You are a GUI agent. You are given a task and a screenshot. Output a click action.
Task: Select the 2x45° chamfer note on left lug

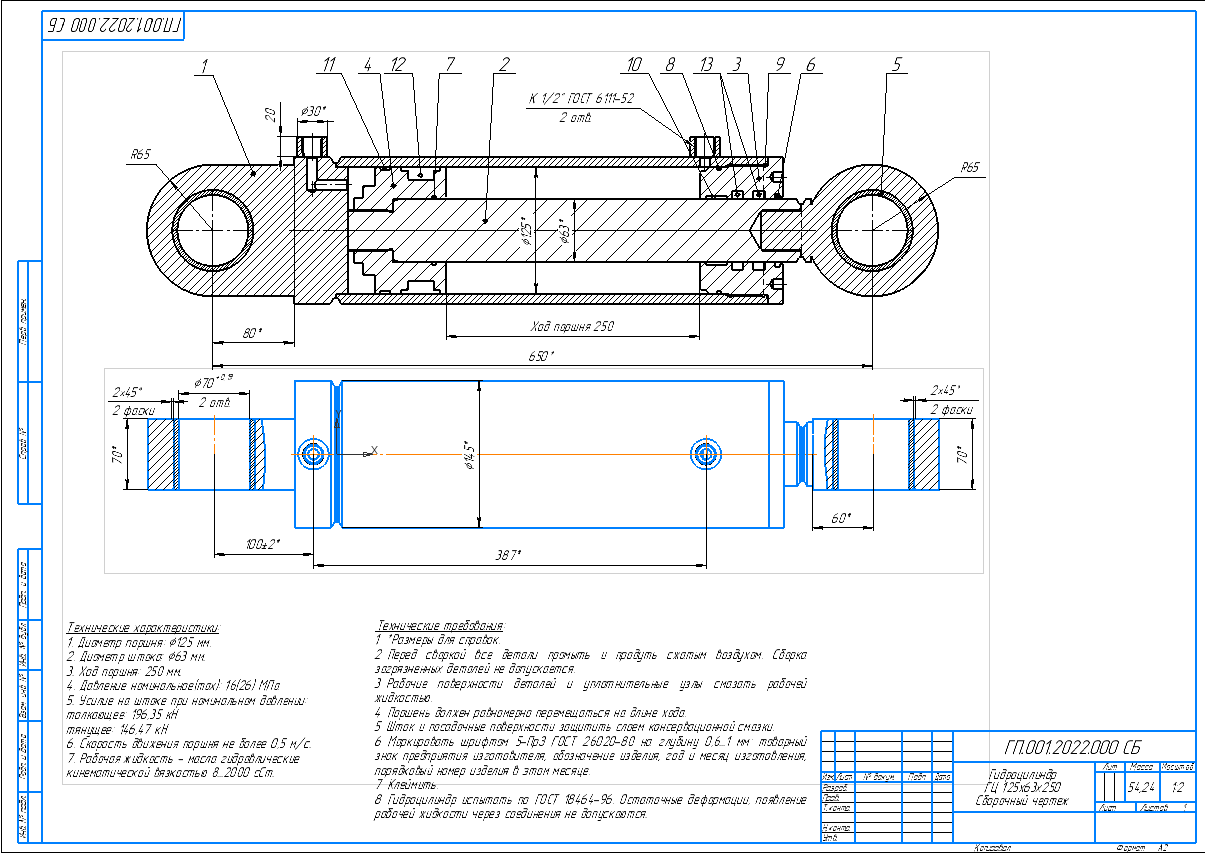tap(128, 390)
